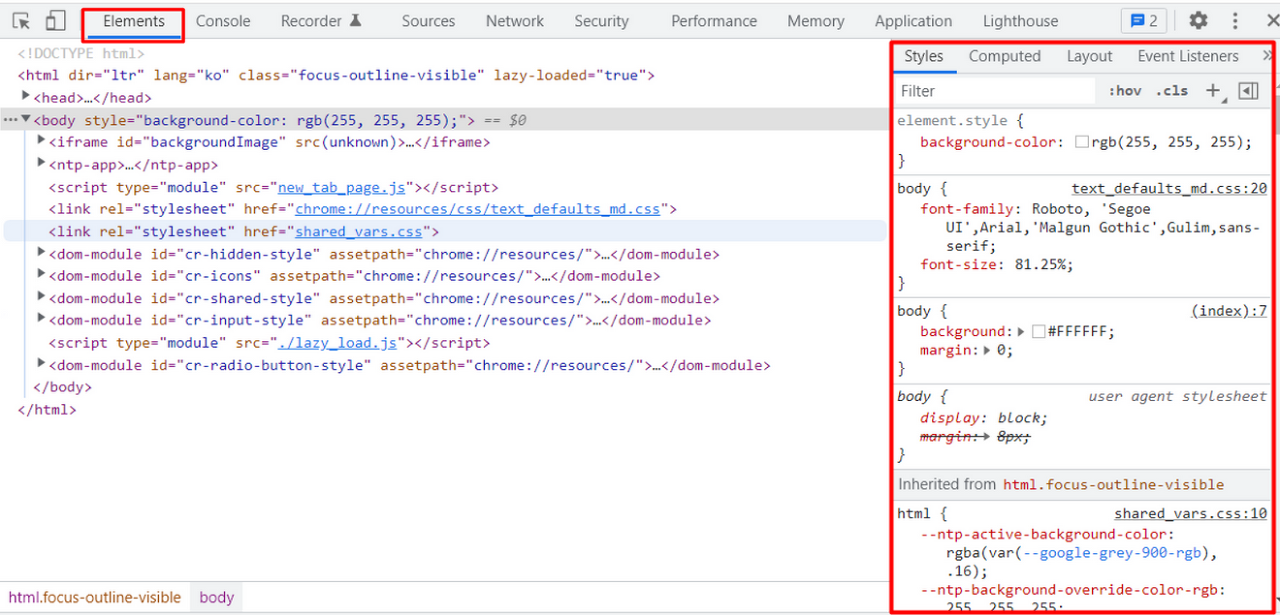Select the closing </html> tag line
The width and height of the screenshot is (1280, 615).
[46, 409]
